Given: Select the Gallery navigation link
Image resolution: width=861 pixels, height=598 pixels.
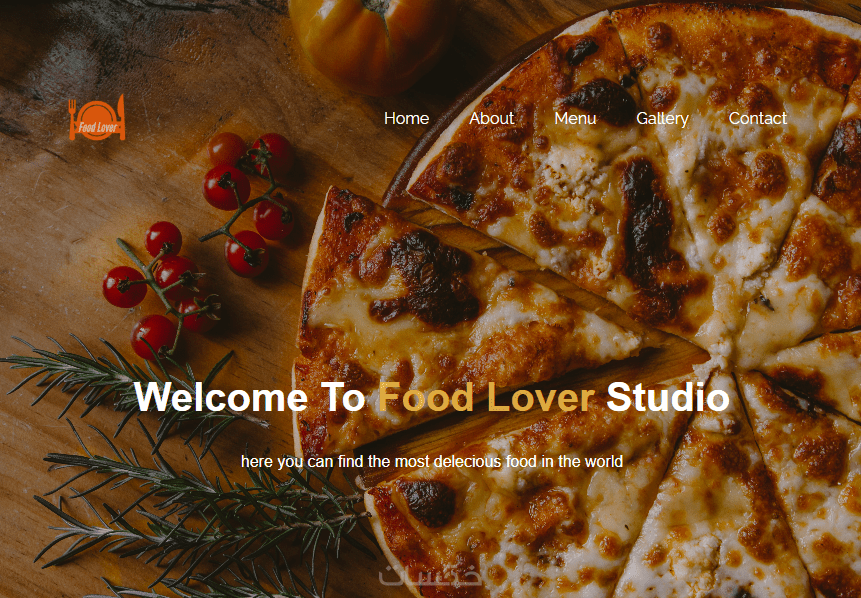Looking at the screenshot, I should click(x=662, y=119).
